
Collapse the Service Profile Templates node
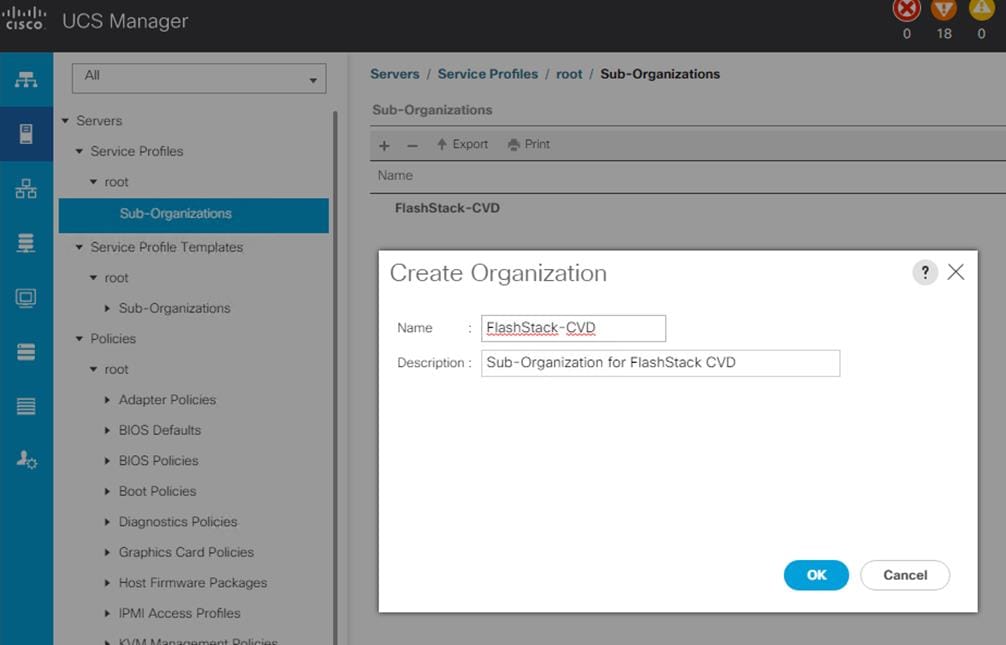80,247
